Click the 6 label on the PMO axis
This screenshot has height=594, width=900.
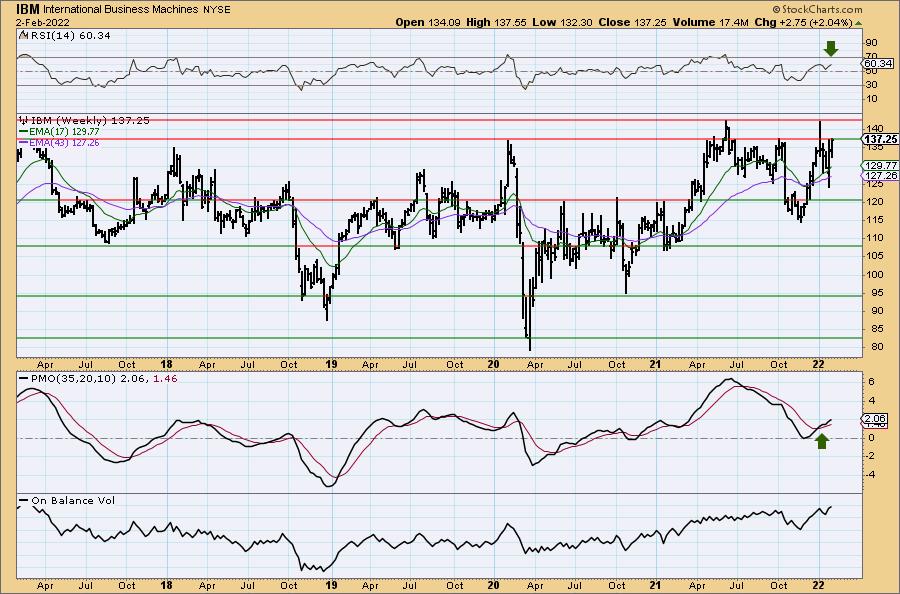[872, 382]
